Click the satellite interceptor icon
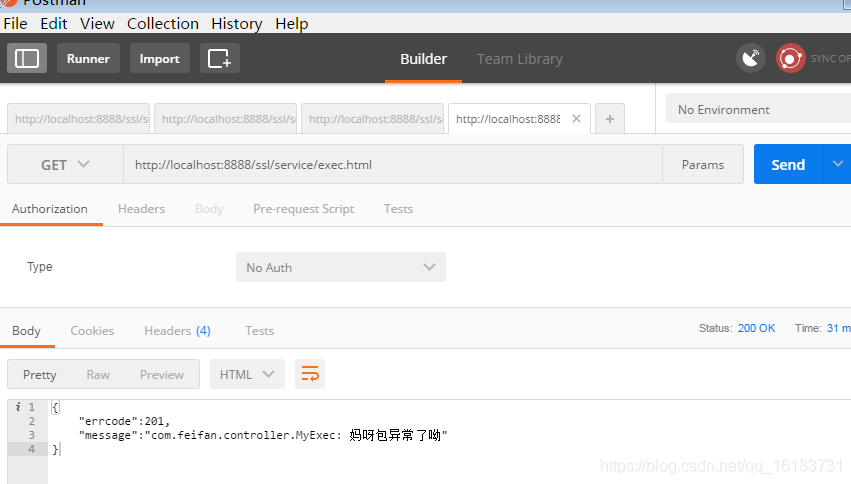The width and height of the screenshot is (851, 484). (x=751, y=58)
